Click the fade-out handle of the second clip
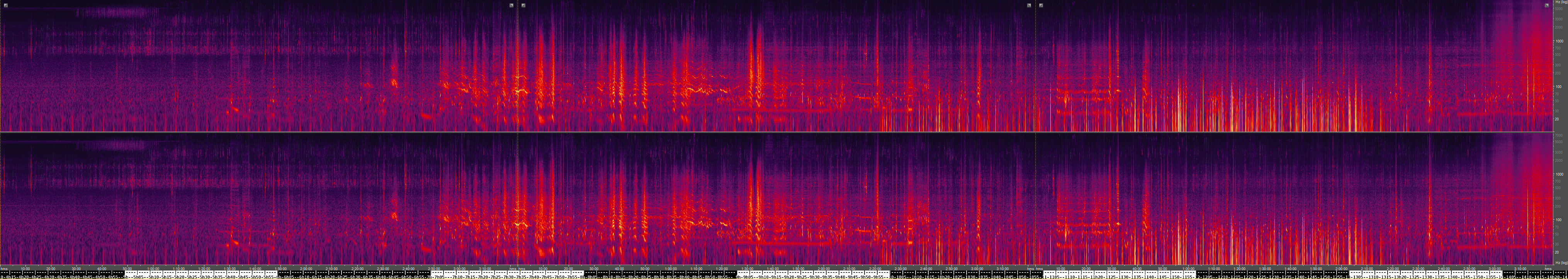This screenshot has width=1568, height=279. click(x=1029, y=5)
